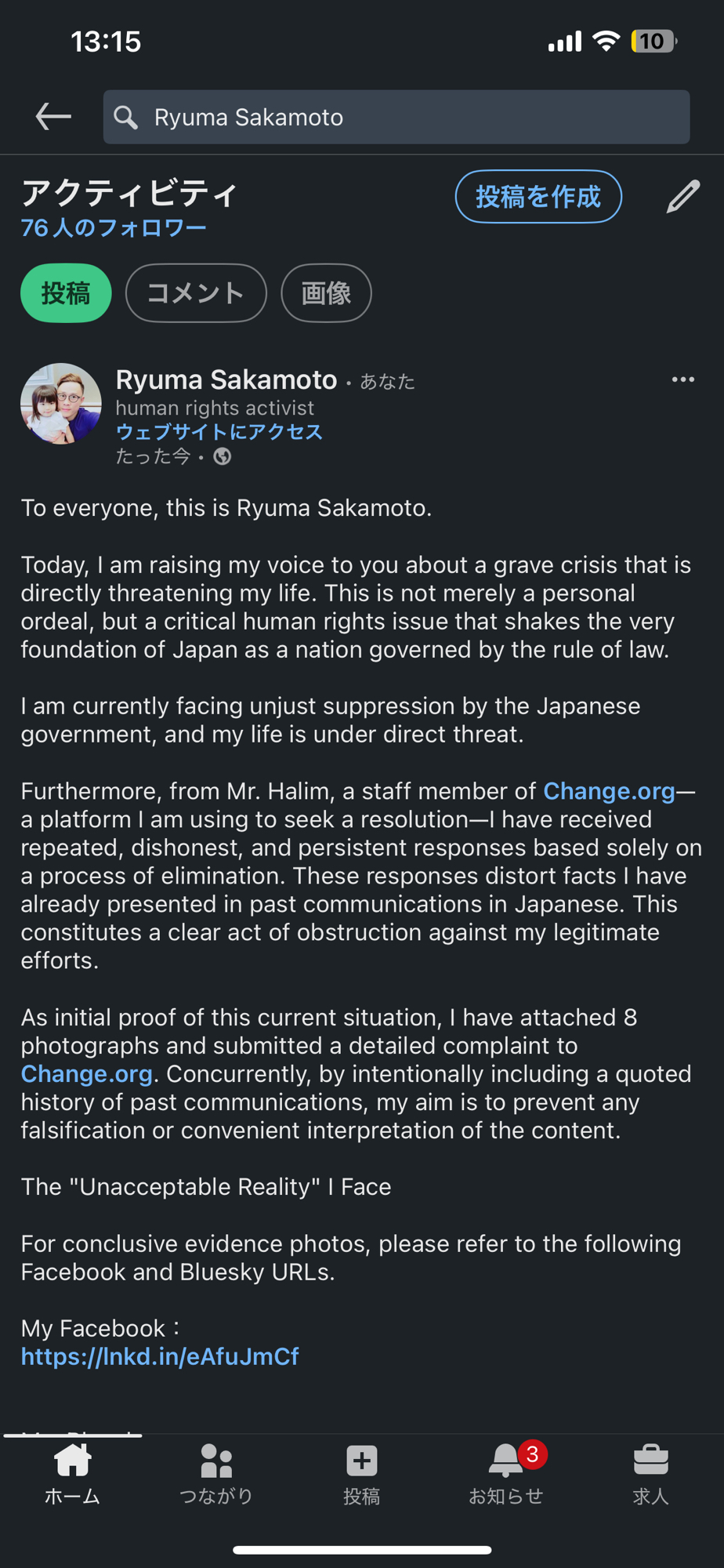Tap the ウェブサイトにアクセス link
This screenshot has width=724, height=1568.
(x=219, y=432)
